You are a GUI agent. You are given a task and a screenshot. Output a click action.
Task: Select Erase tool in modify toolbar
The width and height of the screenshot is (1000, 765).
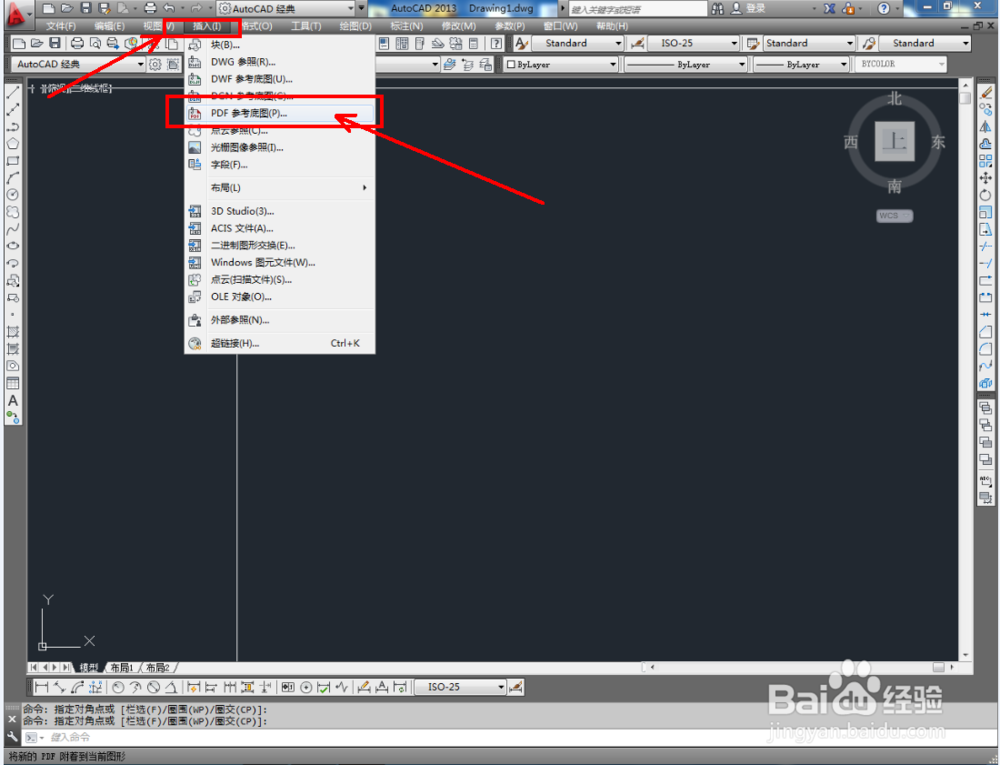[x=986, y=93]
